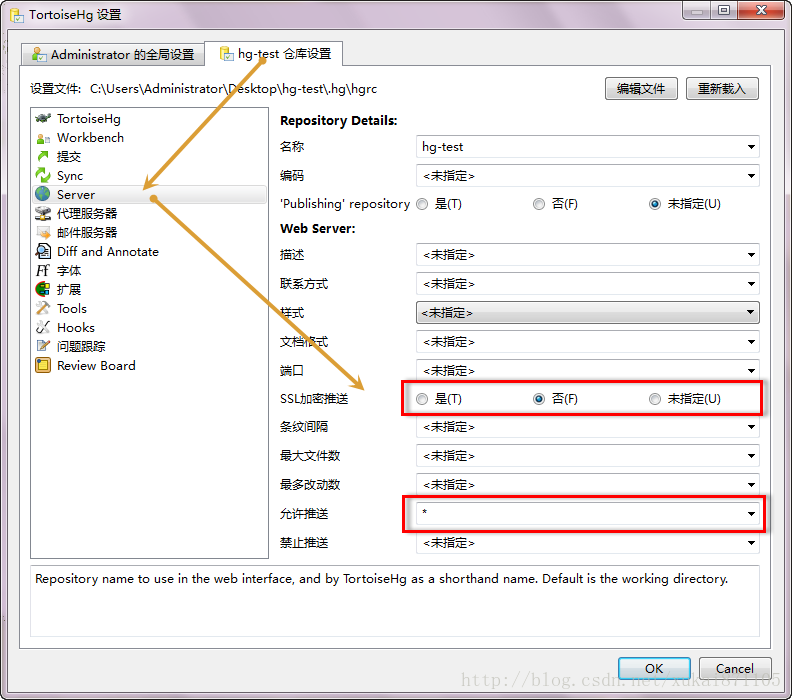Click the Hooks icon
The image size is (792, 700).
[x=43, y=328]
